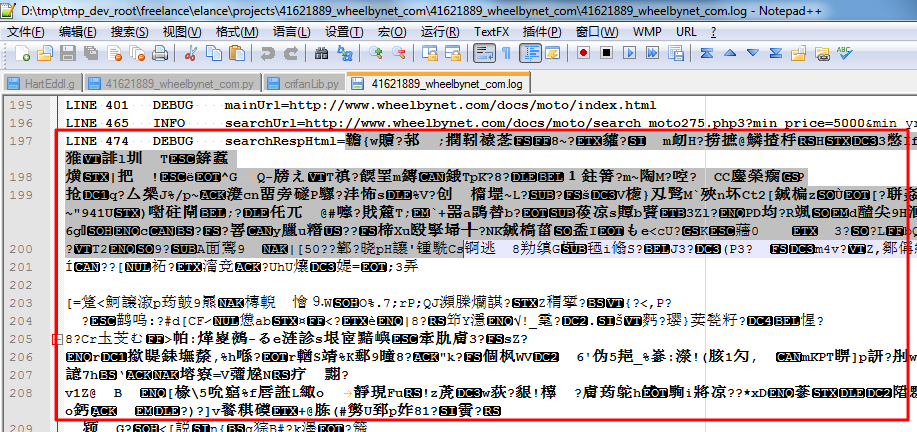
Task: Click the Redo arrow icon
Action: pyautogui.click(x=290, y=53)
